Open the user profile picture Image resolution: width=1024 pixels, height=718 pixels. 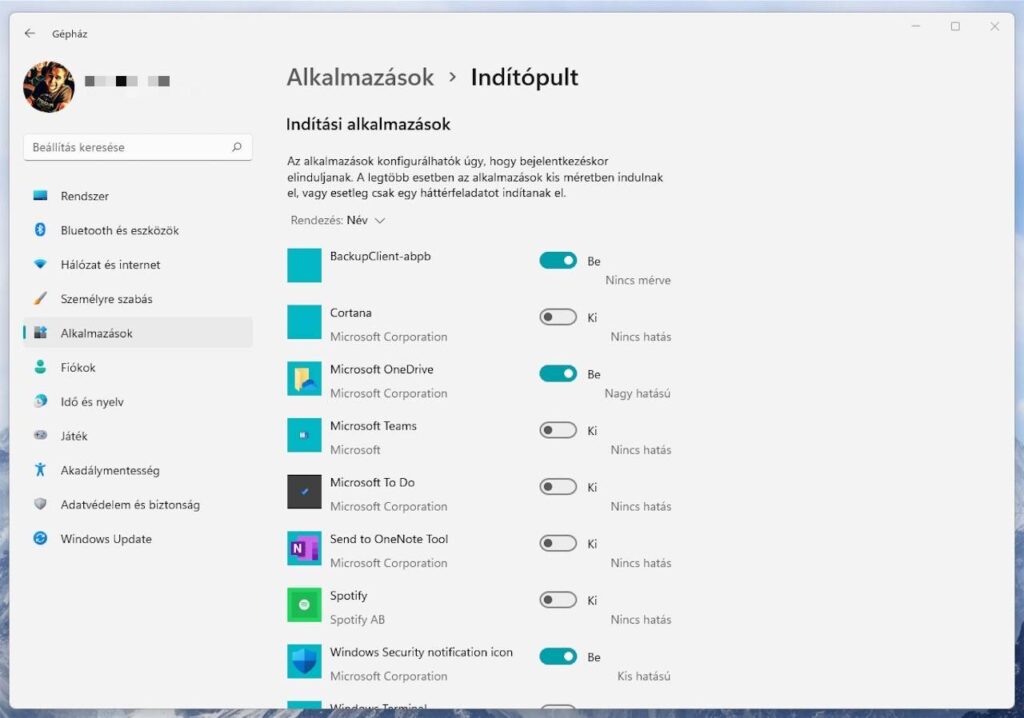(48, 87)
